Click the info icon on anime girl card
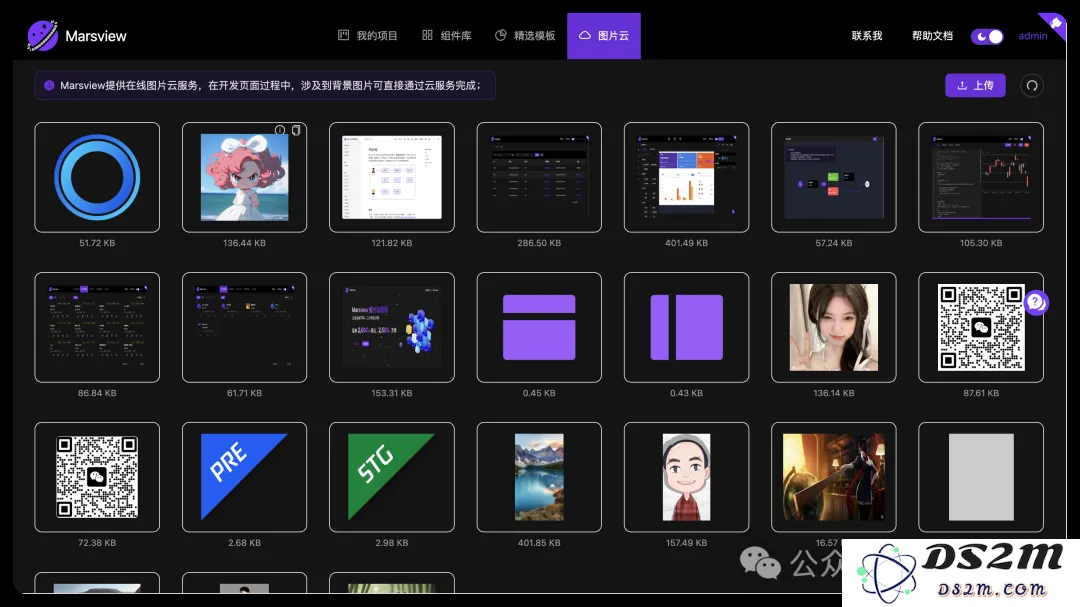The width and height of the screenshot is (1080, 607). coord(280,130)
